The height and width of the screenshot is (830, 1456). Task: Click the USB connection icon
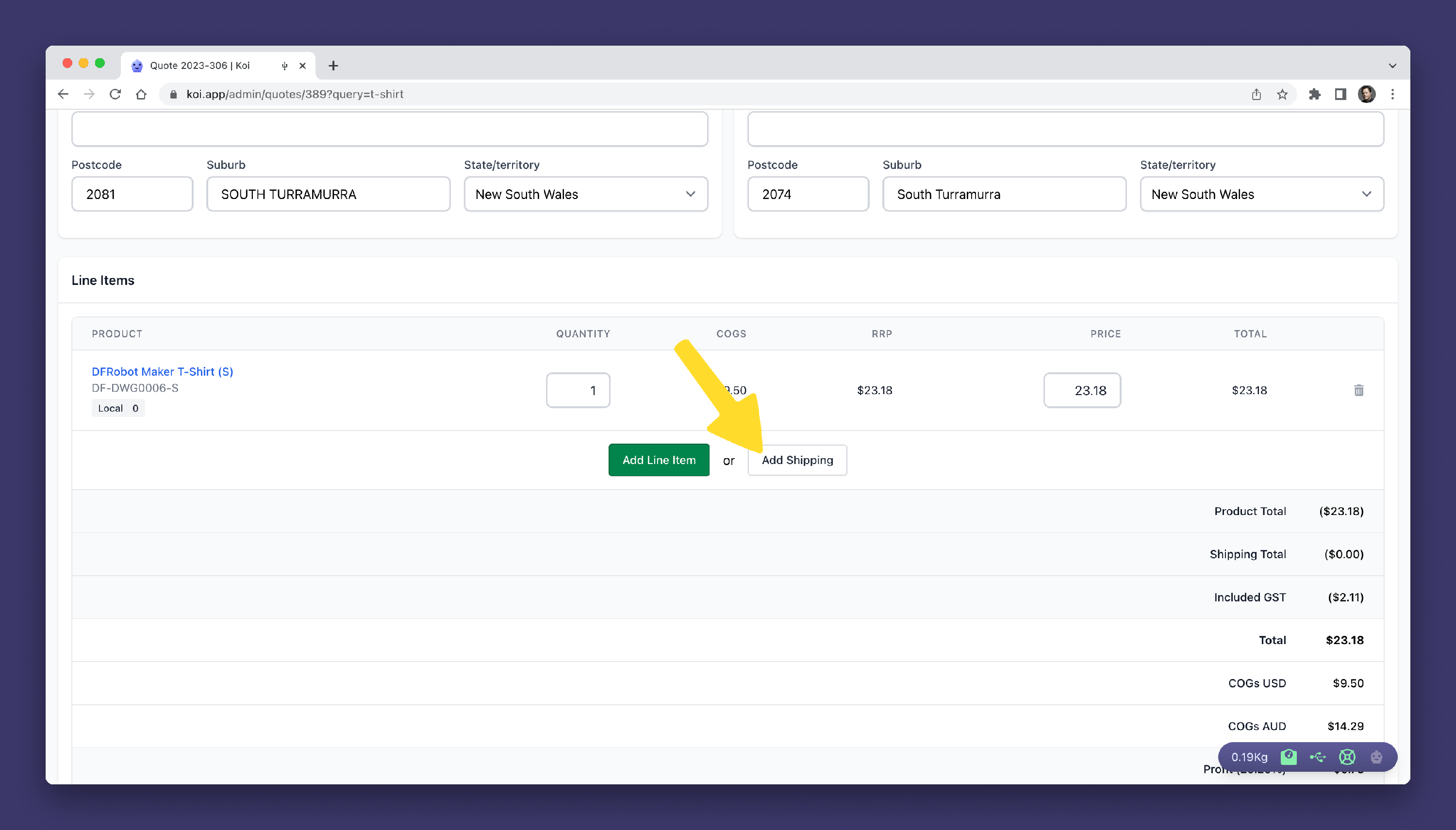[1318, 757]
